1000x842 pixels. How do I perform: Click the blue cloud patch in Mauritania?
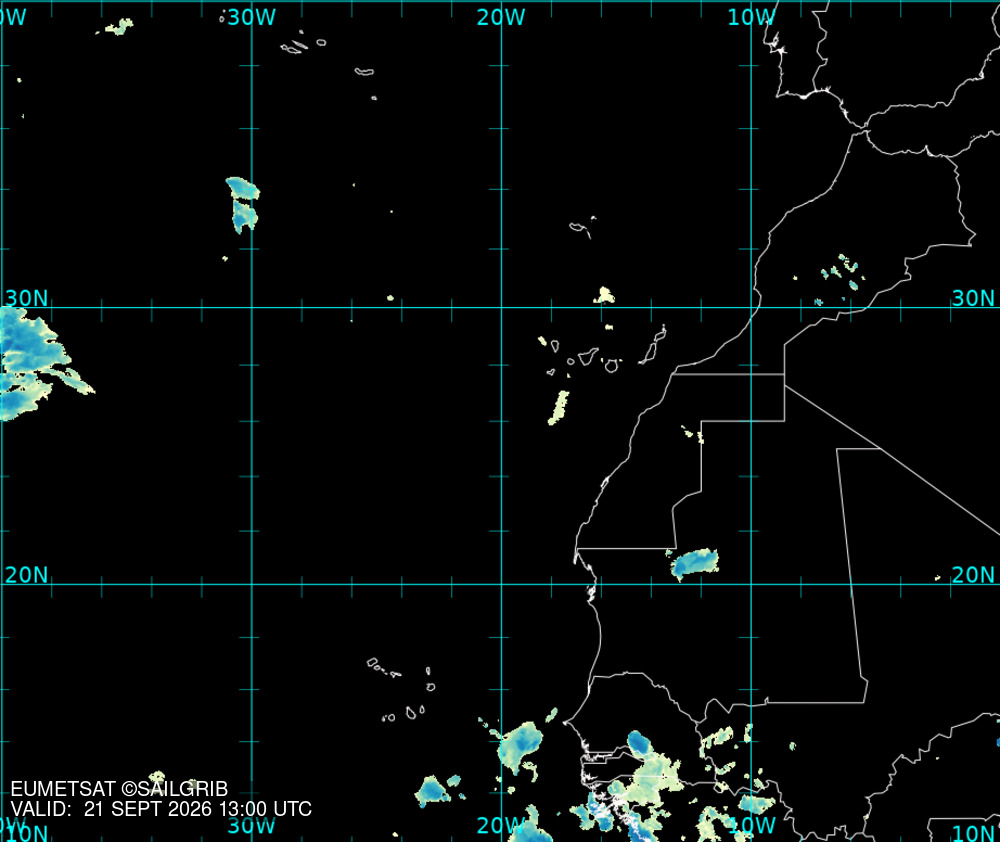point(694,564)
